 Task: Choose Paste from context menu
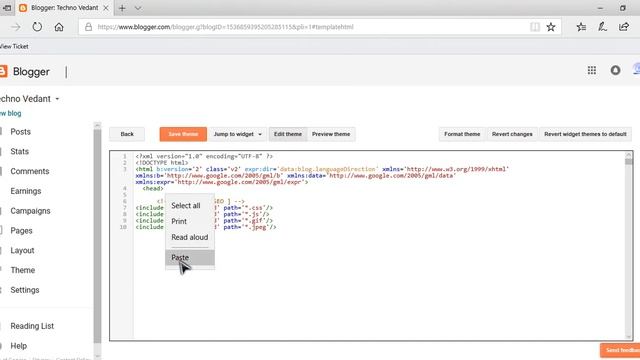coord(190,258)
